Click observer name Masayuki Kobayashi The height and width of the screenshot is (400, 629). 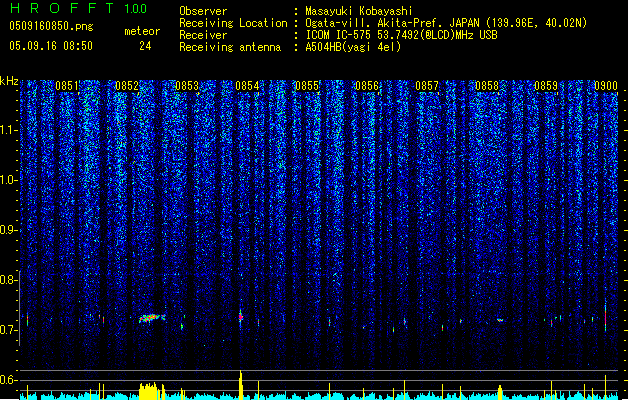(x=358, y=11)
